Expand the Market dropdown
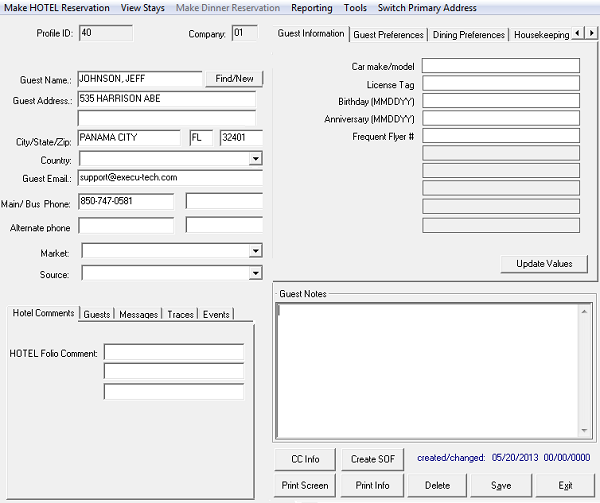Viewport: 600px width, 503px height. pyautogui.click(x=255, y=251)
